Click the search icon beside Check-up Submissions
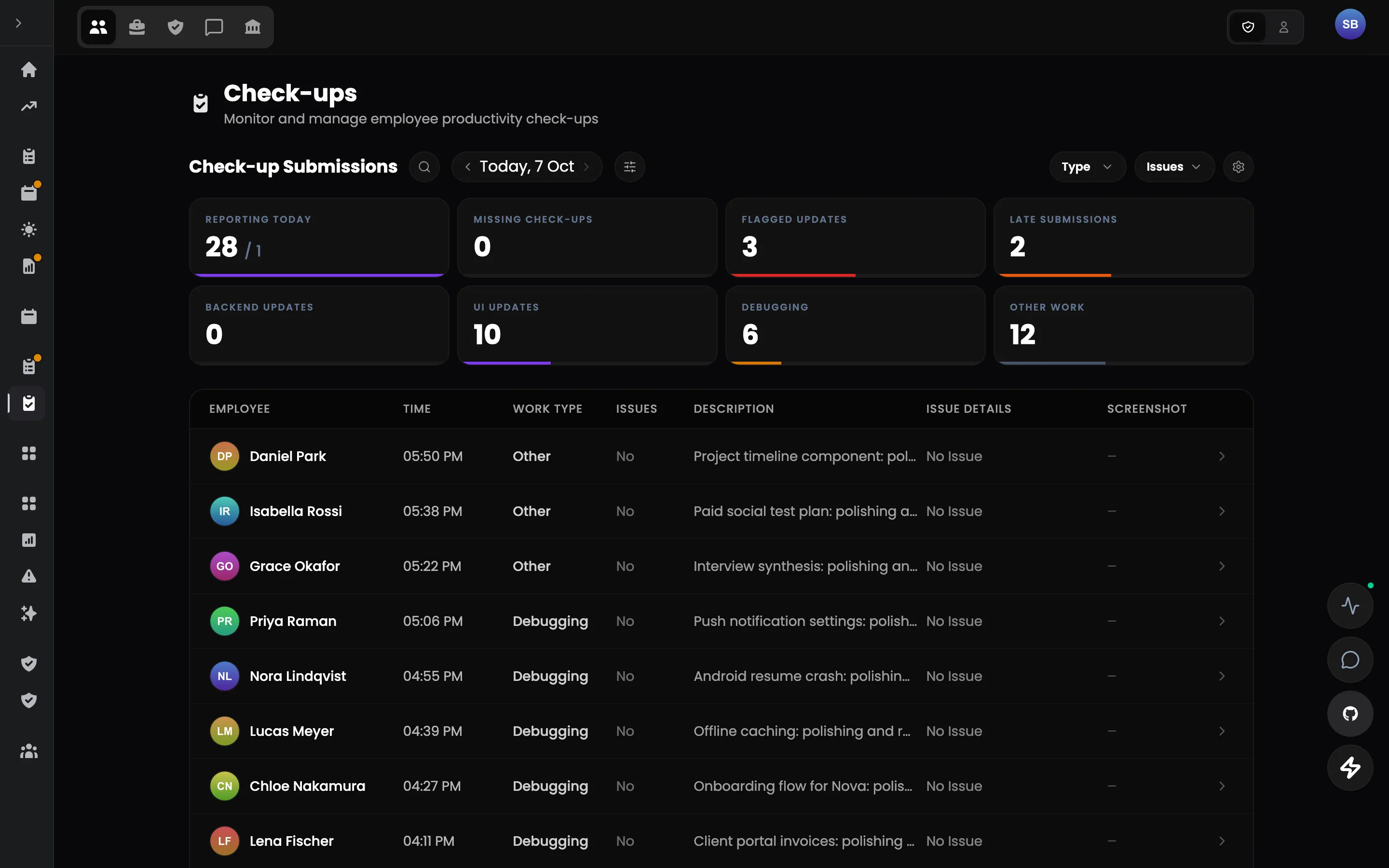 pos(424,166)
